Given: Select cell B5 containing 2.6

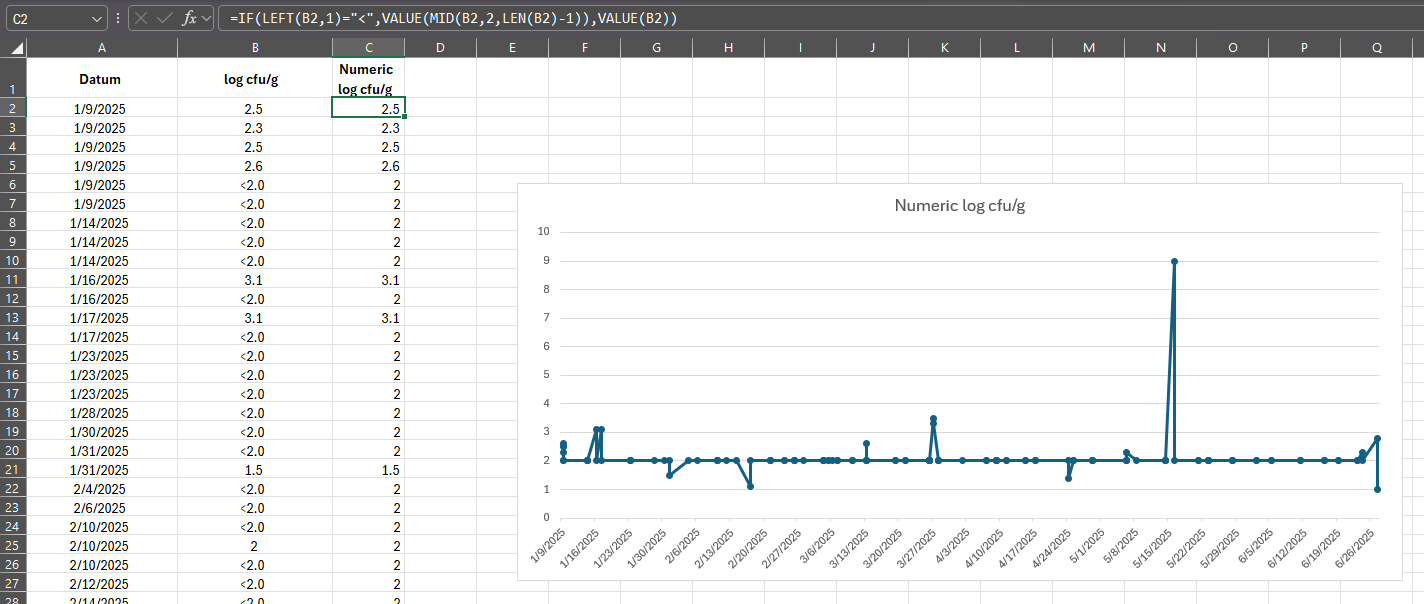Looking at the screenshot, I should (255, 166).
